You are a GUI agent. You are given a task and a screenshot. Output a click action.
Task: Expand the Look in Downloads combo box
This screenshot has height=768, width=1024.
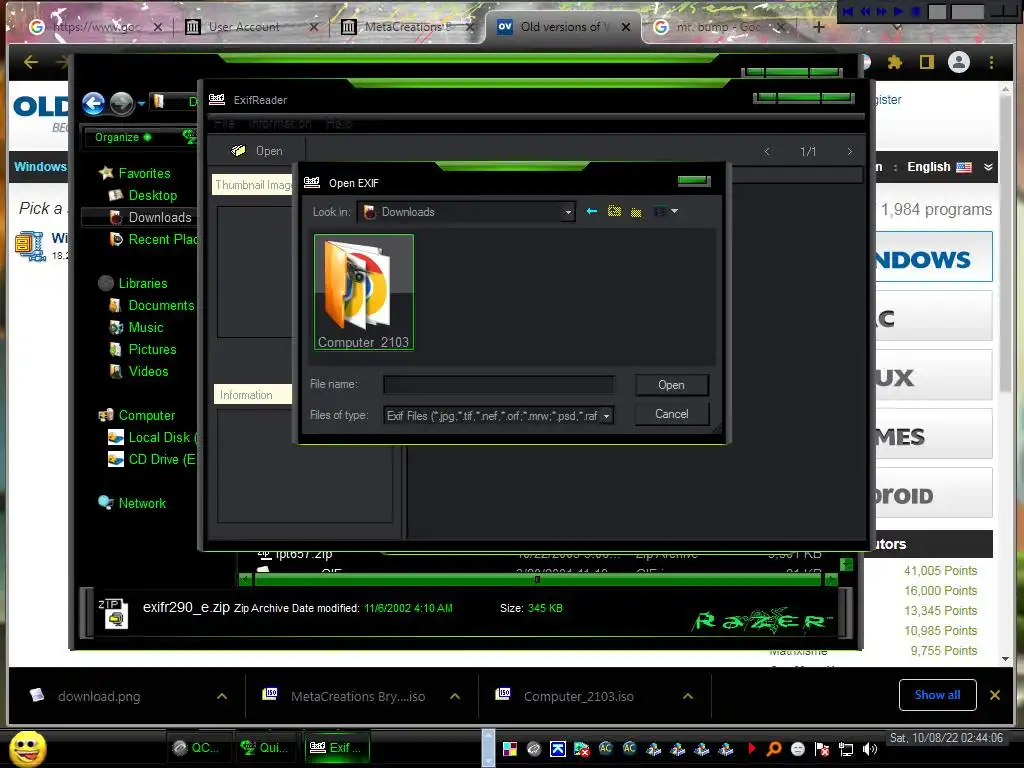(x=568, y=212)
